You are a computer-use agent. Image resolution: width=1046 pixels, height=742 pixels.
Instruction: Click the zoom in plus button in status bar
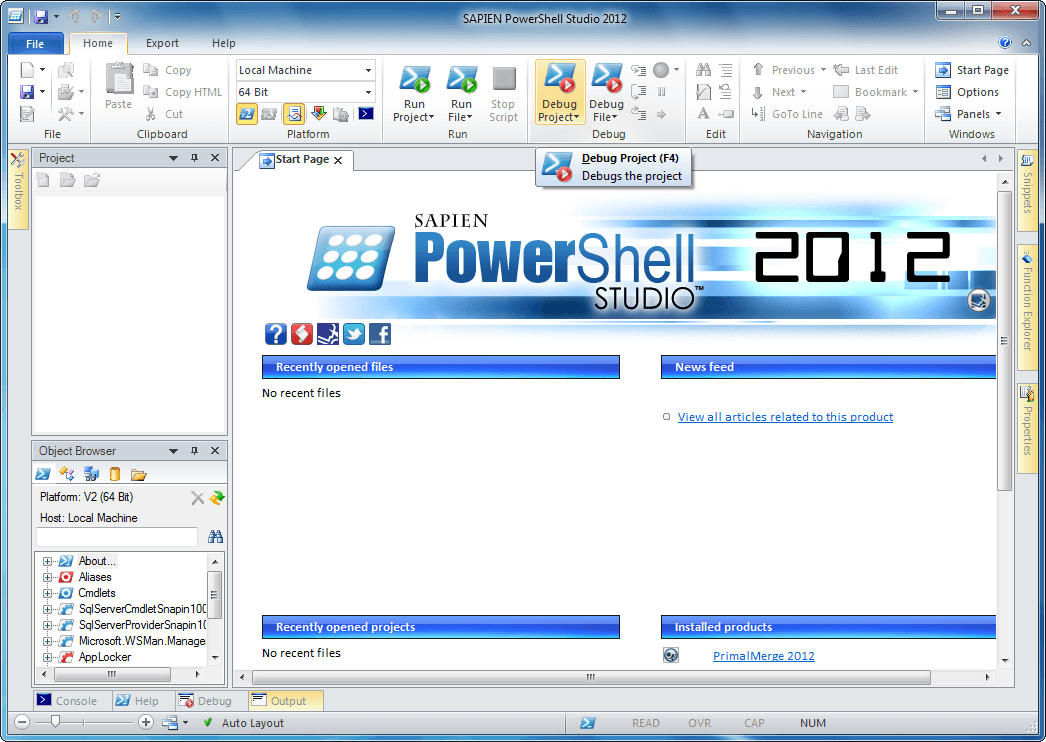click(x=146, y=722)
